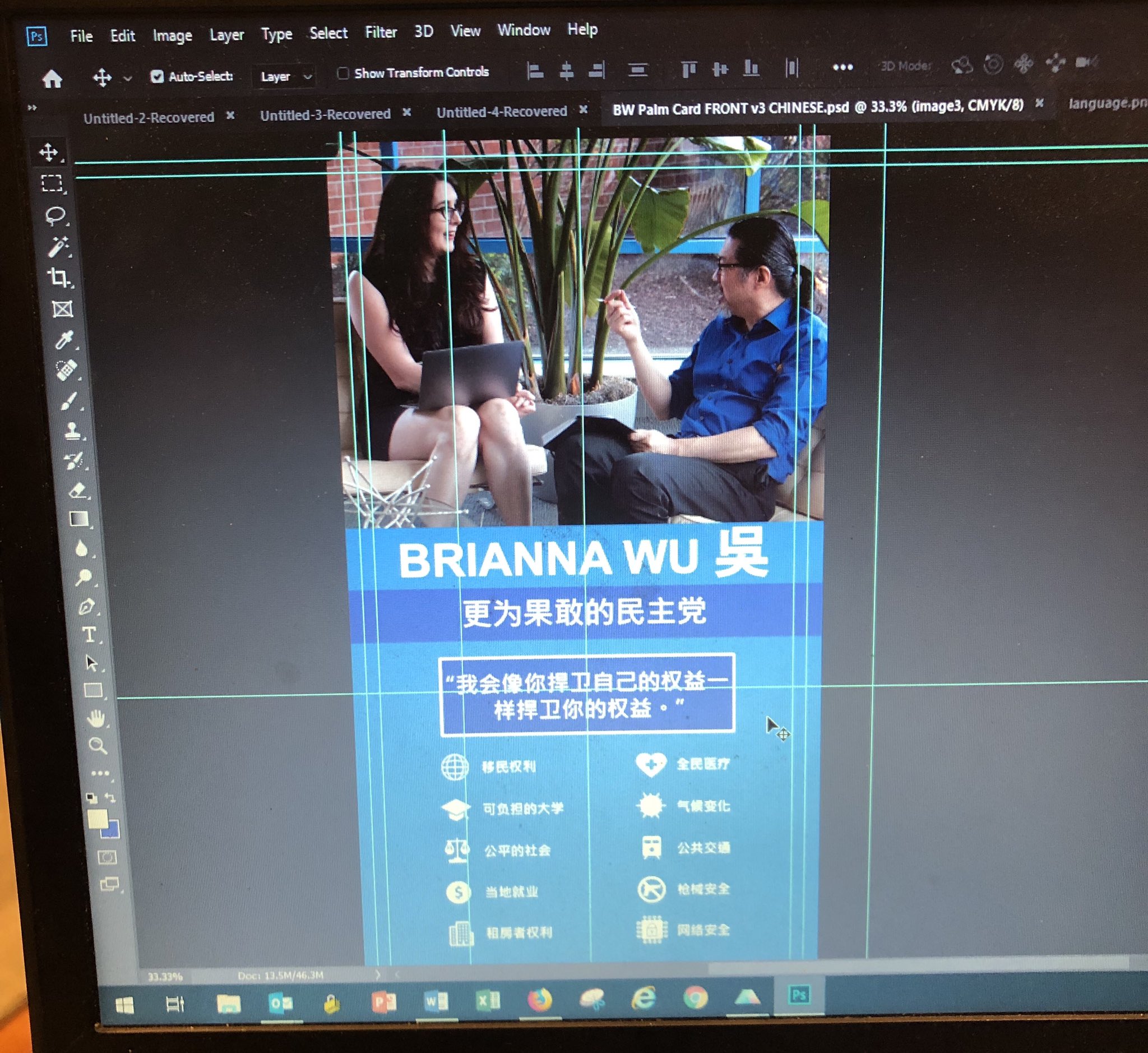1148x1053 pixels.
Task: Toggle the Auto-Select checkbox
Action: pyautogui.click(x=158, y=76)
